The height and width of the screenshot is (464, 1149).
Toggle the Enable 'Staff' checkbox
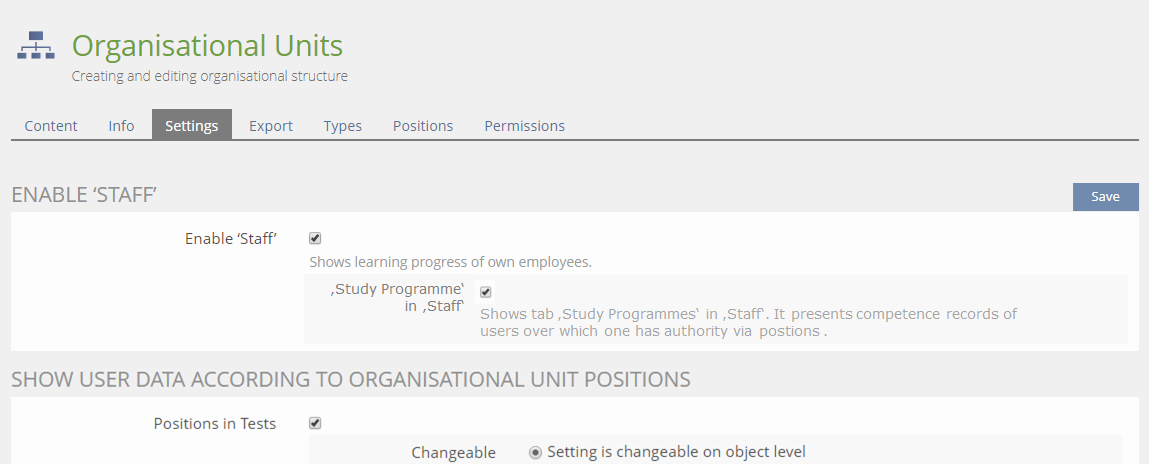pos(315,239)
